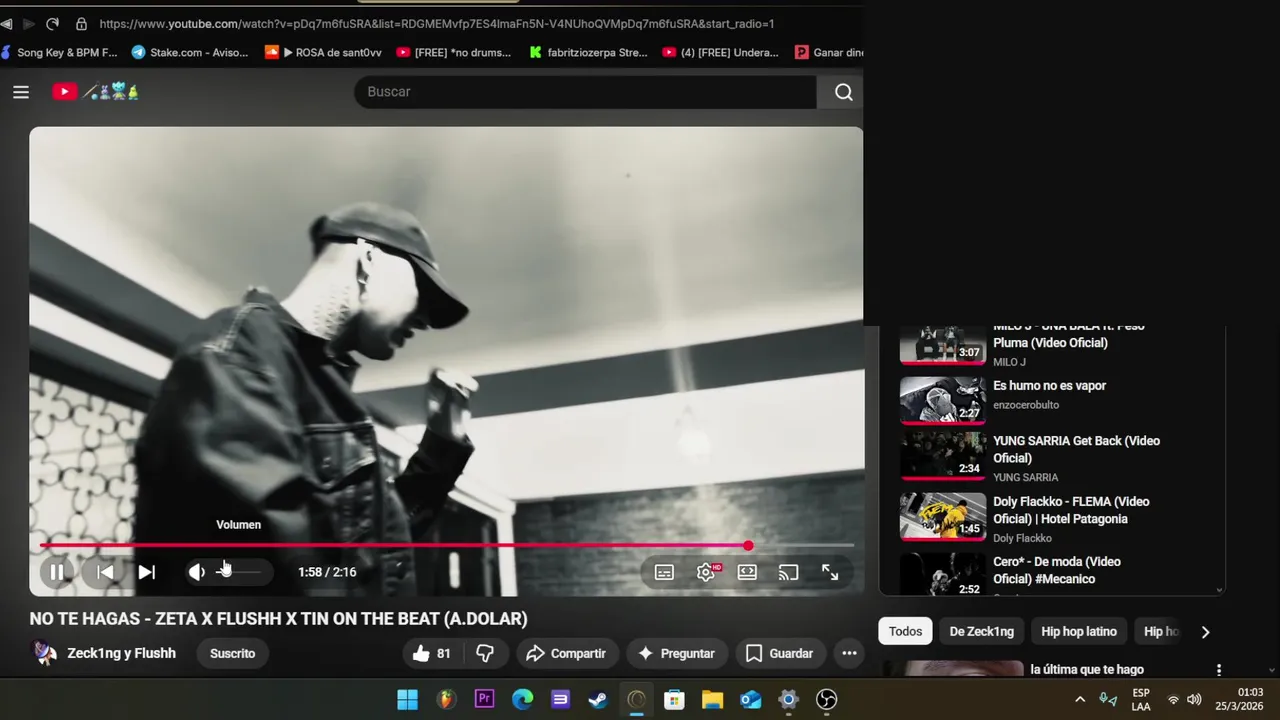This screenshot has width=1280, height=720.
Task: Open fabritziozerpa Stream bookmark
Action: [x=588, y=52]
